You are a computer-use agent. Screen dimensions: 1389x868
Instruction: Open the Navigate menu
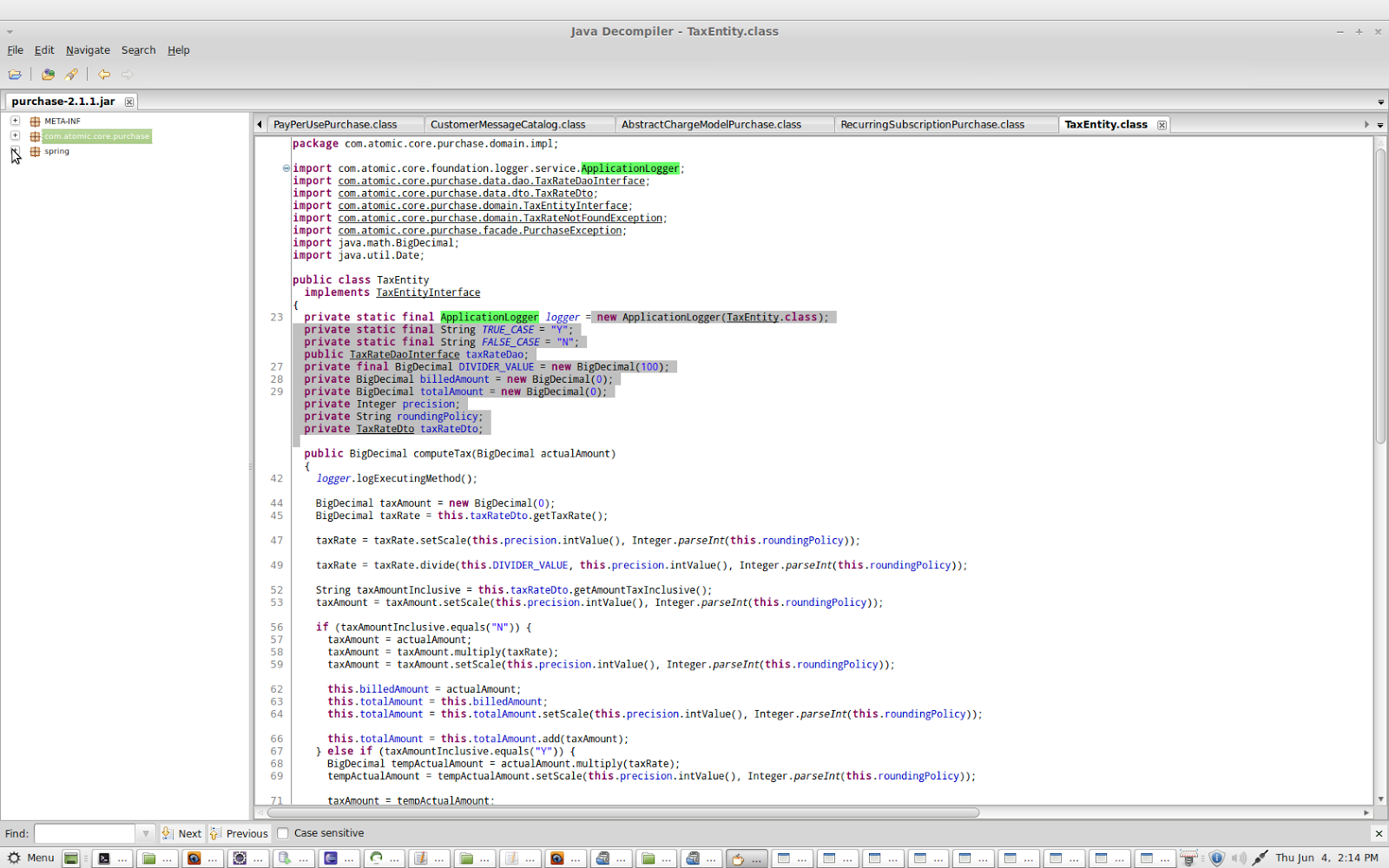coord(88,50)
